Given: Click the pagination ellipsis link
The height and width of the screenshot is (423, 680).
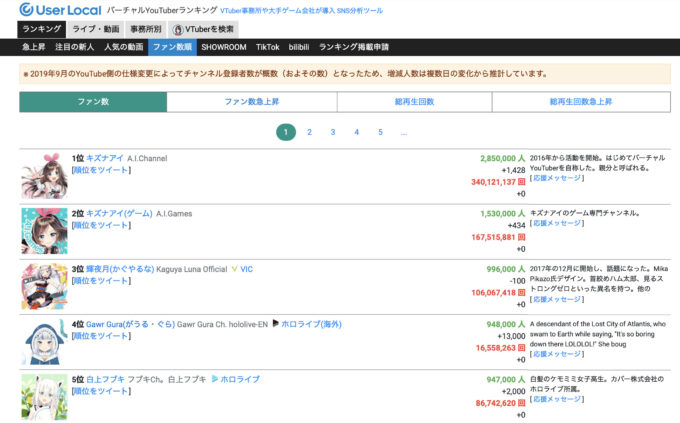Looking at the screenshot, I should pos(404,132).
